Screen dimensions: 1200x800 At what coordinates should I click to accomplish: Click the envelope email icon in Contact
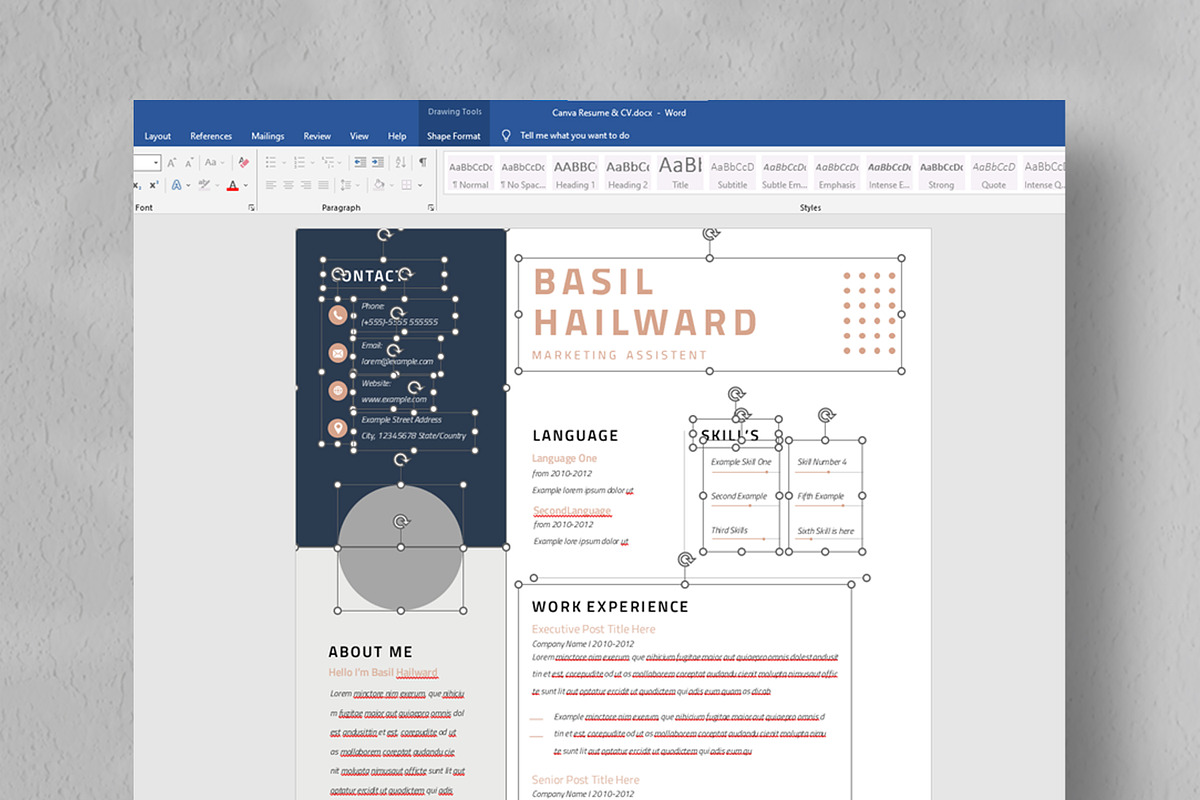tap(338, 353)
